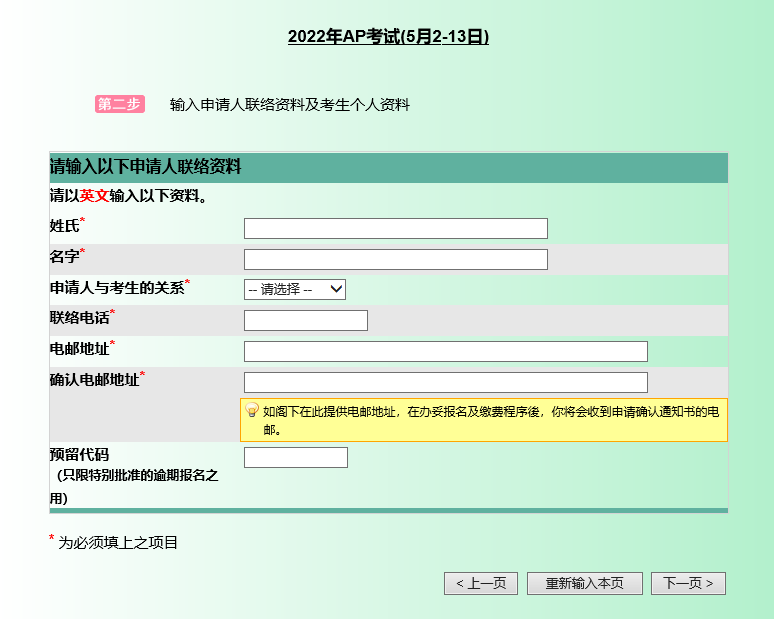Click the 输入申请人联络资料及考生个人资料 heading

coord(290,105)
